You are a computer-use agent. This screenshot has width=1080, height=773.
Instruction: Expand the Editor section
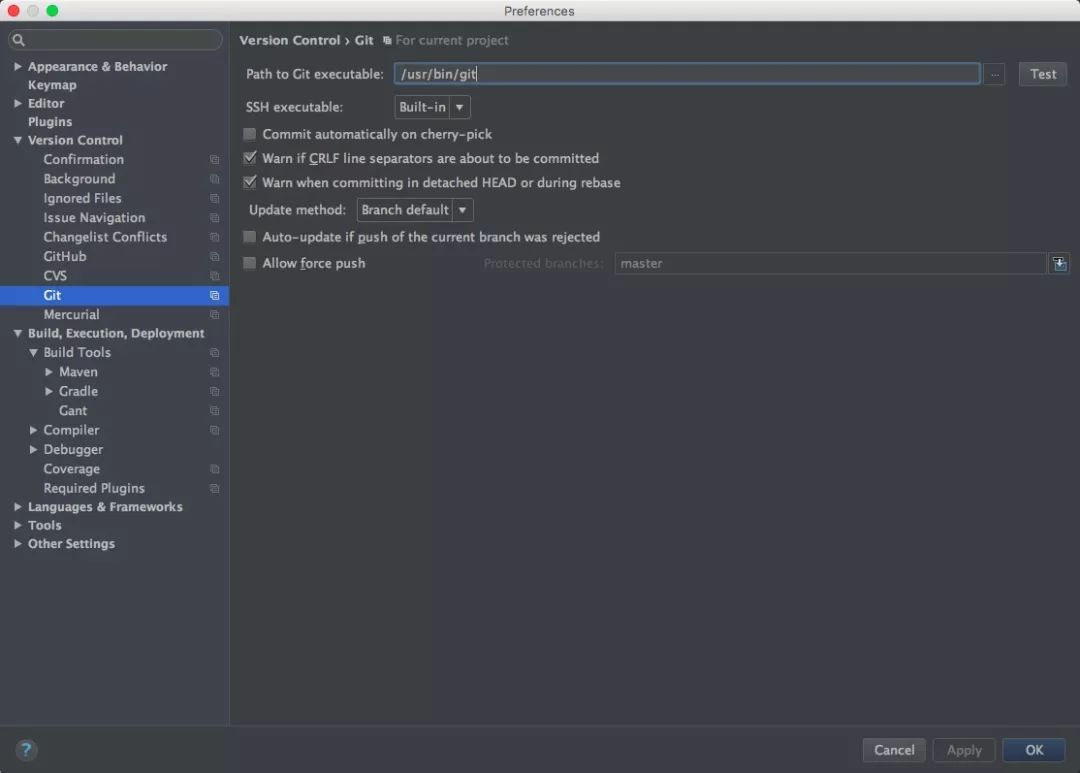18,103
